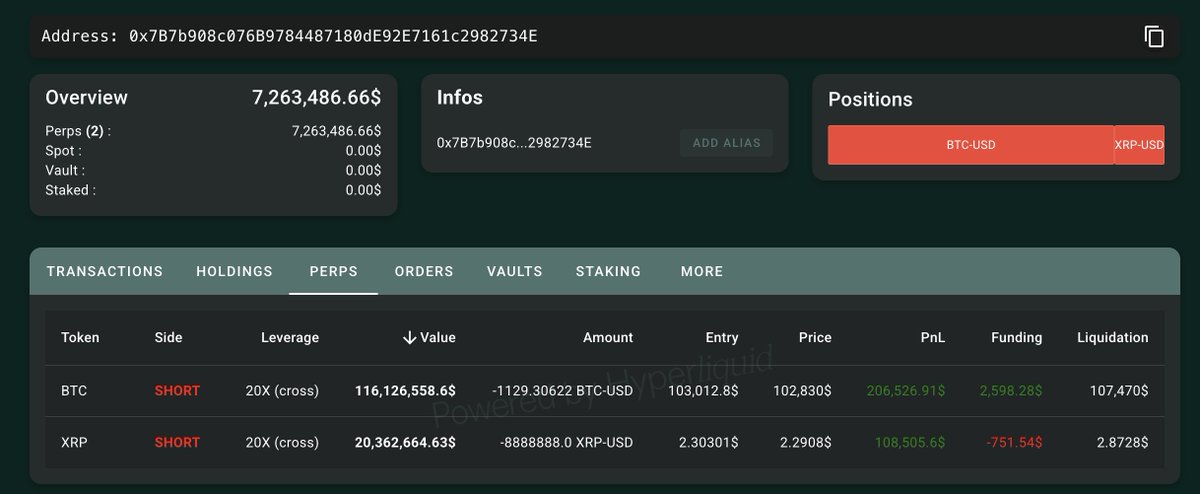Open the Holdings tab

pos(234,271)
